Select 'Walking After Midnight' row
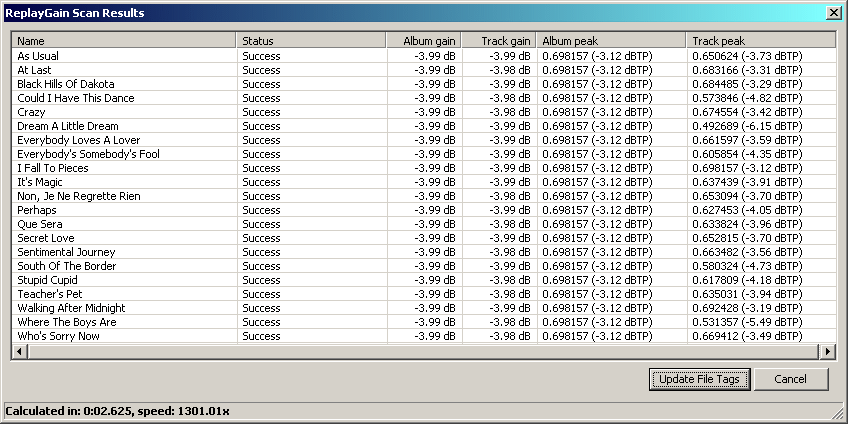The height and width of the screenshot is (424, 848). (x=423, y=308)
